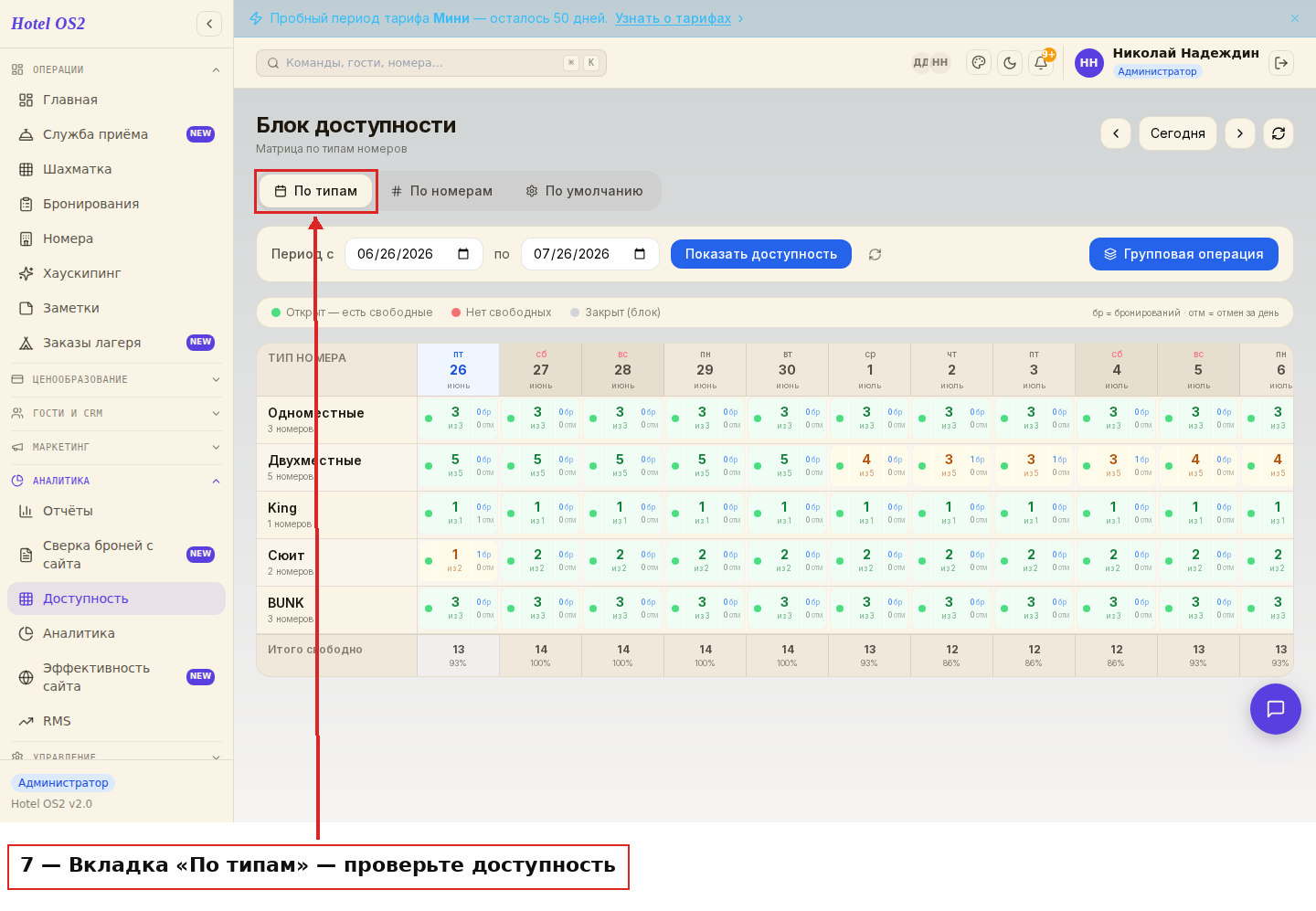1316x911 pixels.
Task: Focus the command search field
Action: pos(431,63)
